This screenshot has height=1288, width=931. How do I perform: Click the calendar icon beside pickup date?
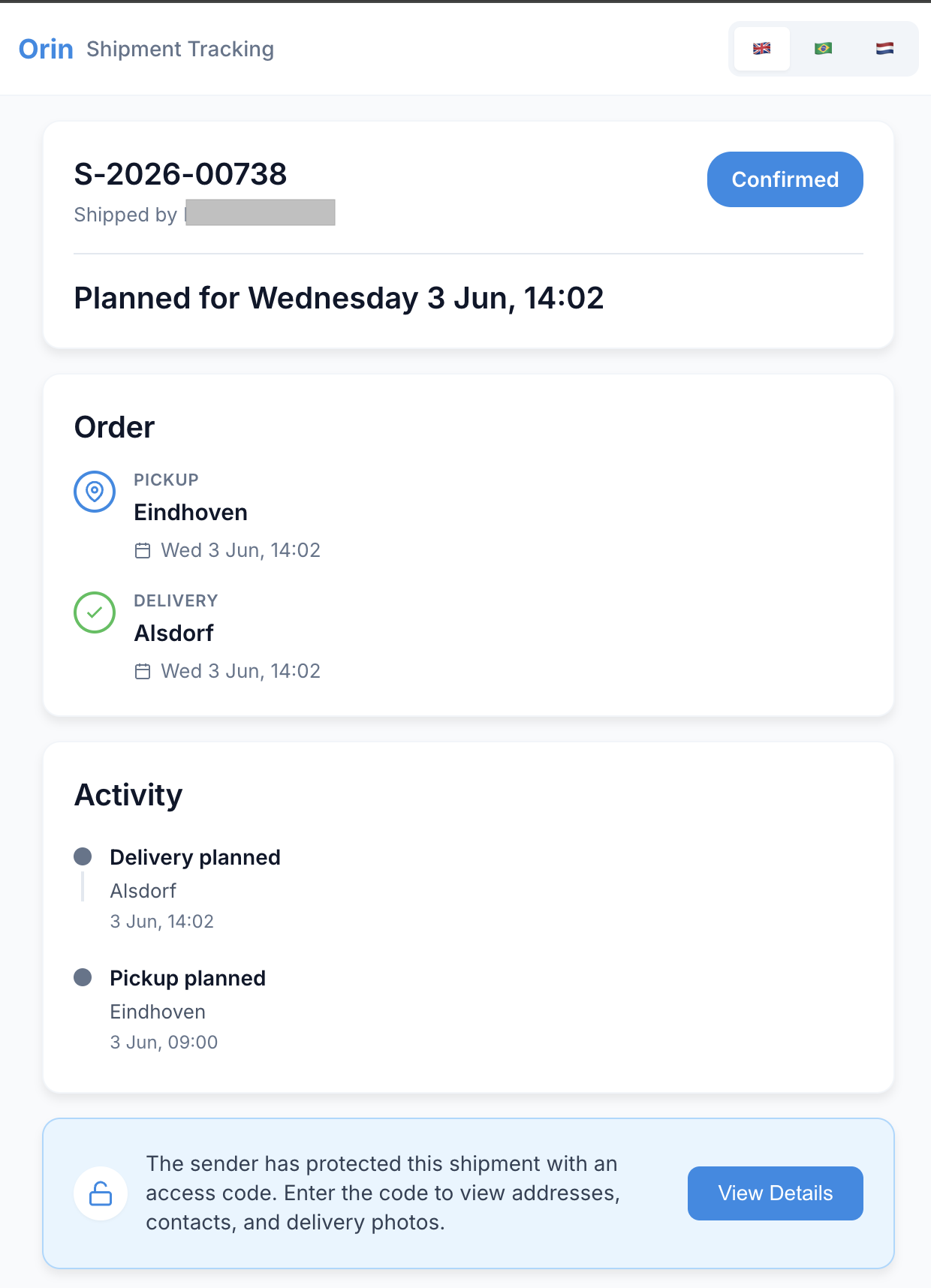pos(143,551)
